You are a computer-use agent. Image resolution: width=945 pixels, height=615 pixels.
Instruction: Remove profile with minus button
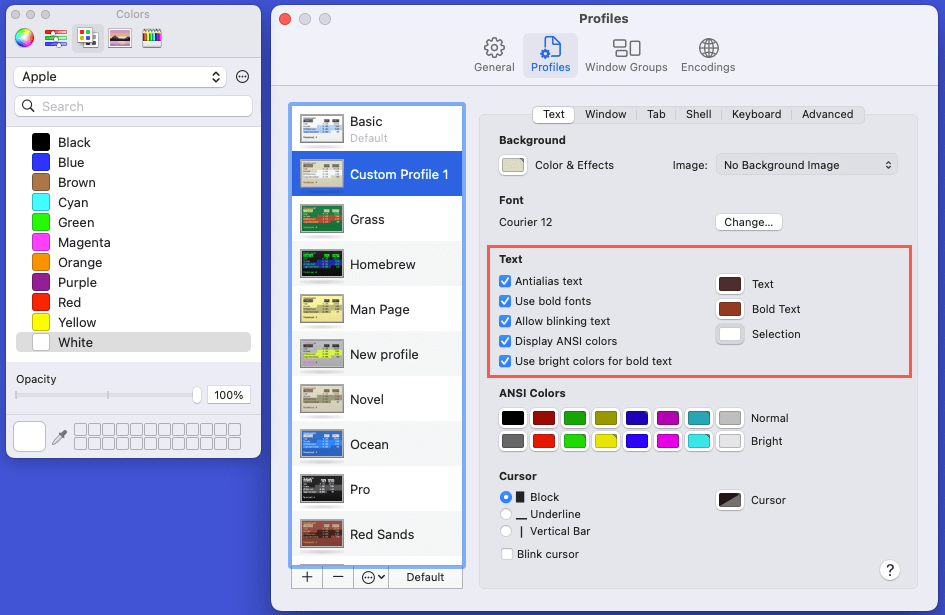click(x=338, y=577)
